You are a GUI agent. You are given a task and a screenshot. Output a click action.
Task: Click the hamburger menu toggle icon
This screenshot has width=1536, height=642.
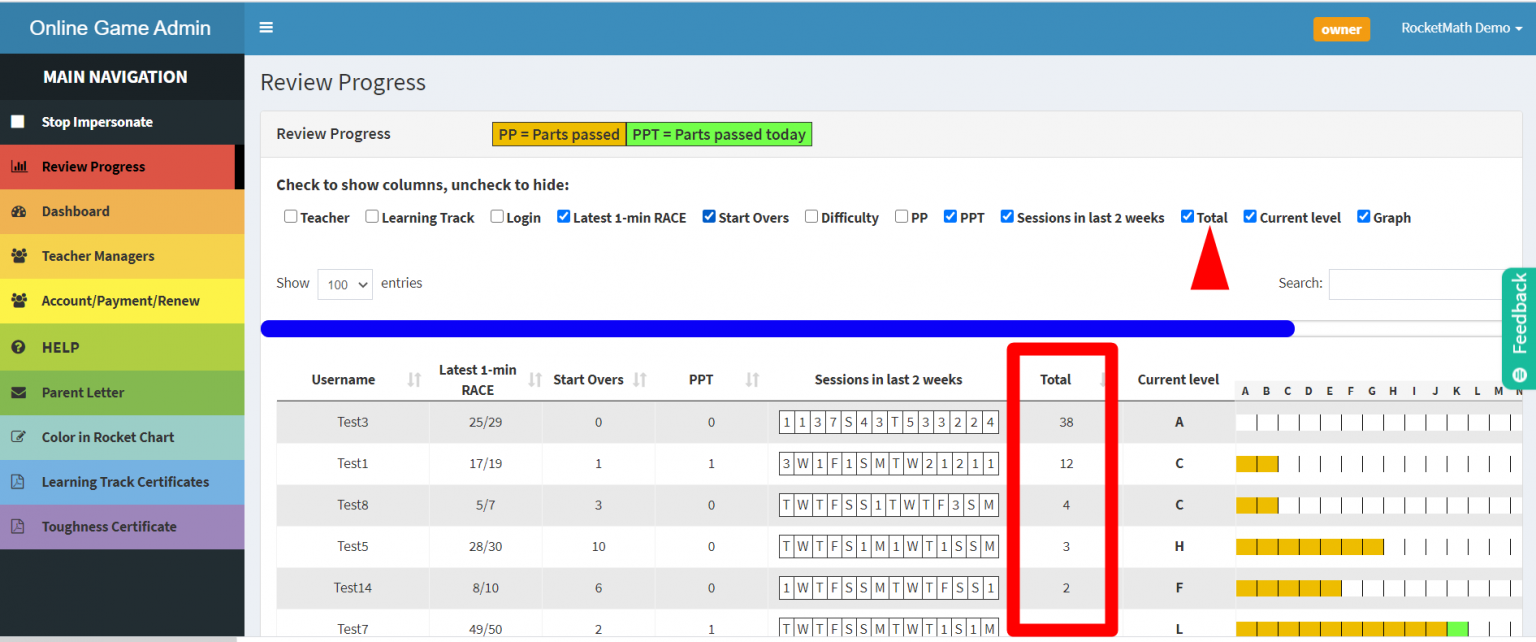pos(266,28)
